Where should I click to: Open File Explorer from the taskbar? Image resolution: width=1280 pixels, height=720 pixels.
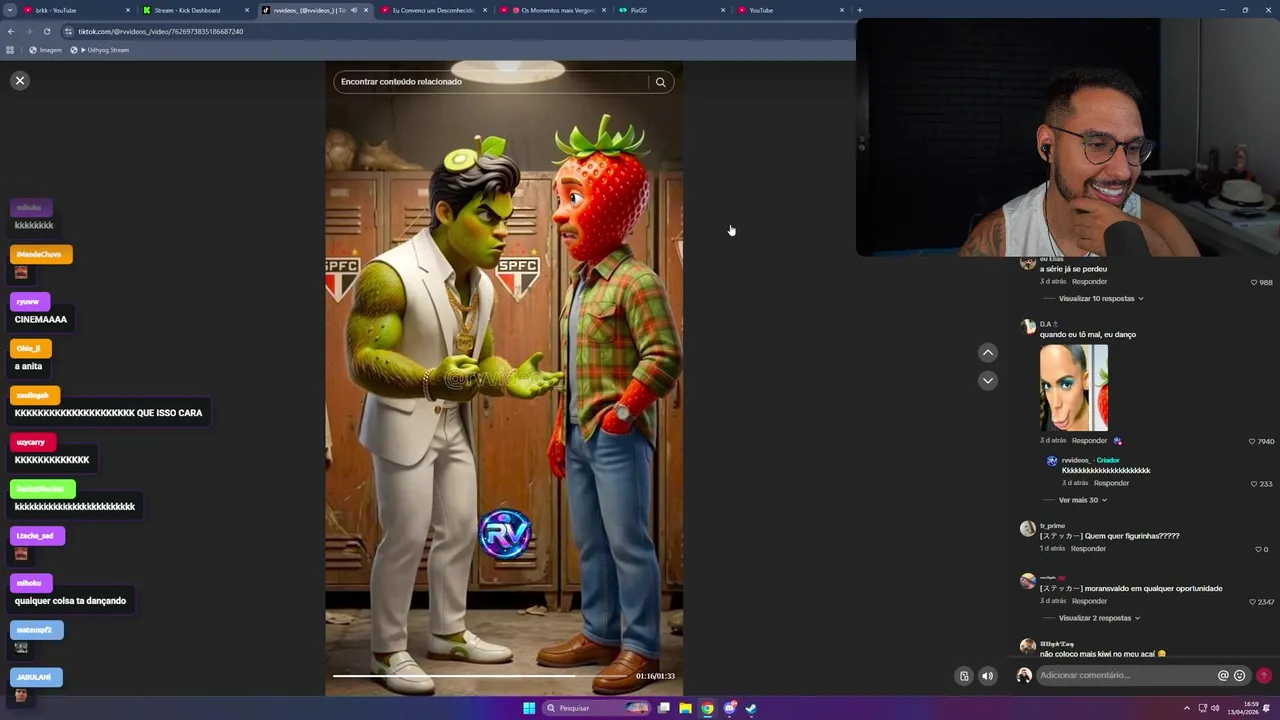(686, 708)
